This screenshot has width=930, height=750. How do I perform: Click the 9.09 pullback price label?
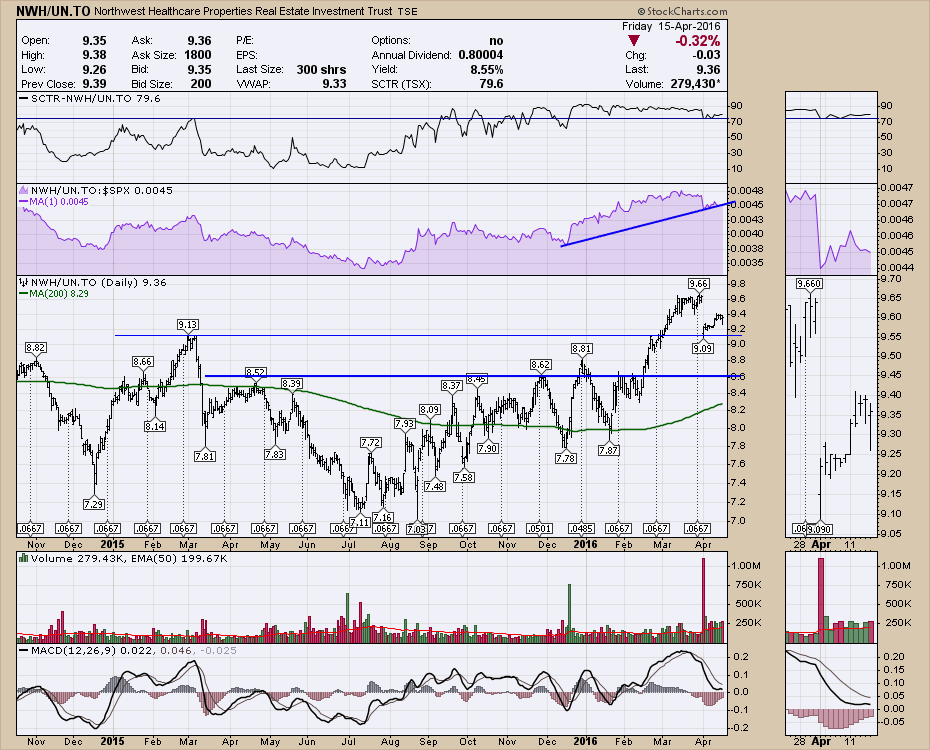(x=703, y=349)
